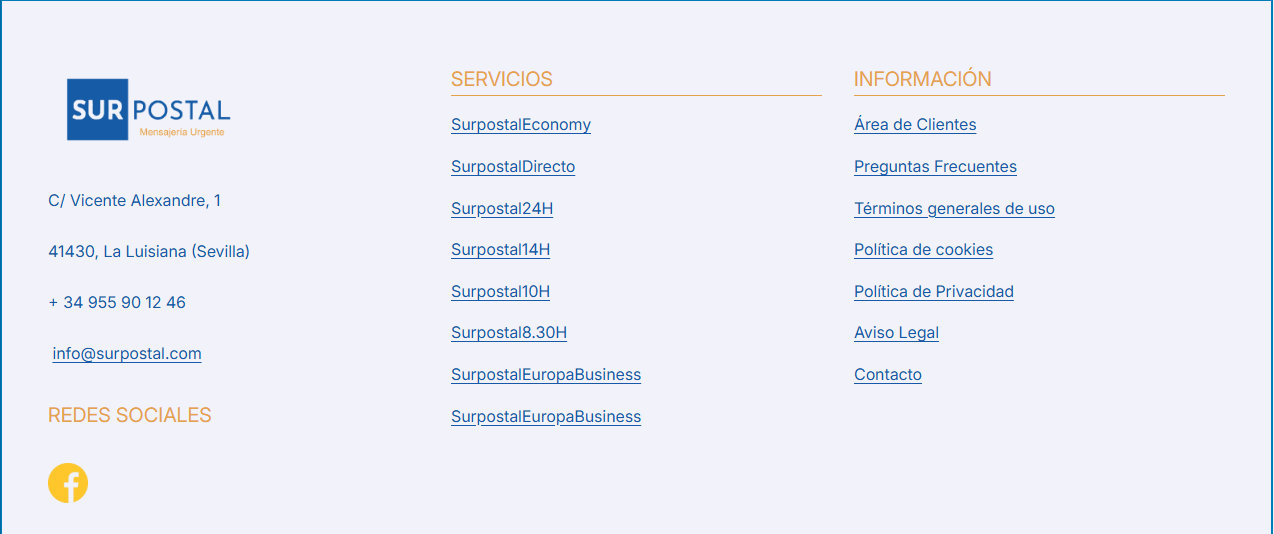Go to Área de Clientes

click(915, 125)
